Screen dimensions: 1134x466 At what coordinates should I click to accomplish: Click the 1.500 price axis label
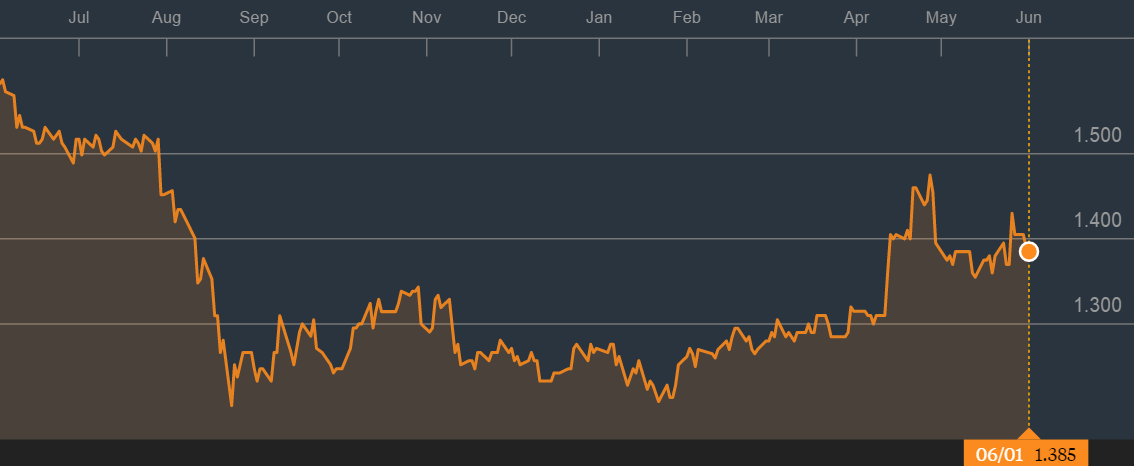(x=1096, y=135)
